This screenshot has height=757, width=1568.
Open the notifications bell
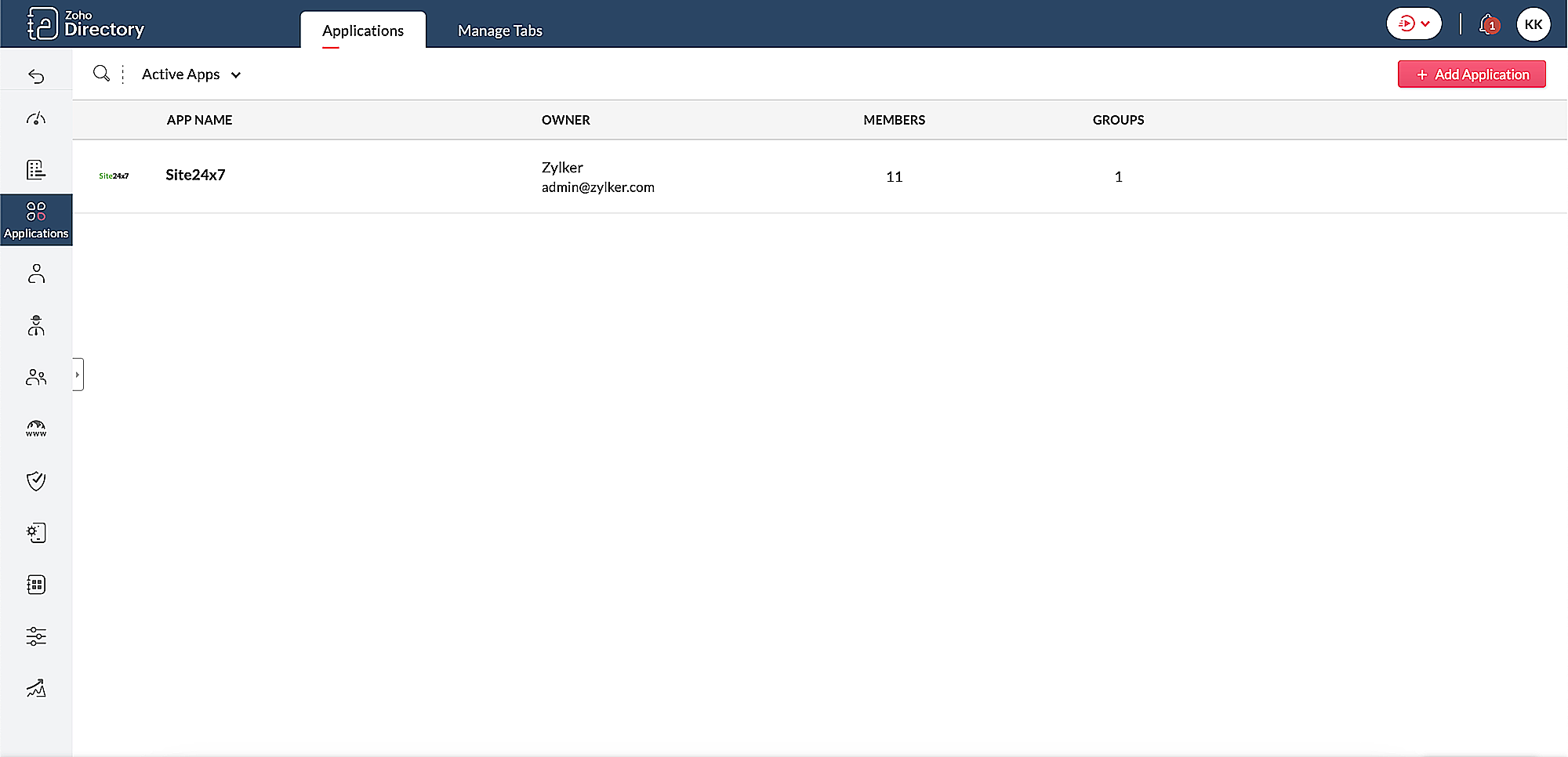tap(1487, 24)
